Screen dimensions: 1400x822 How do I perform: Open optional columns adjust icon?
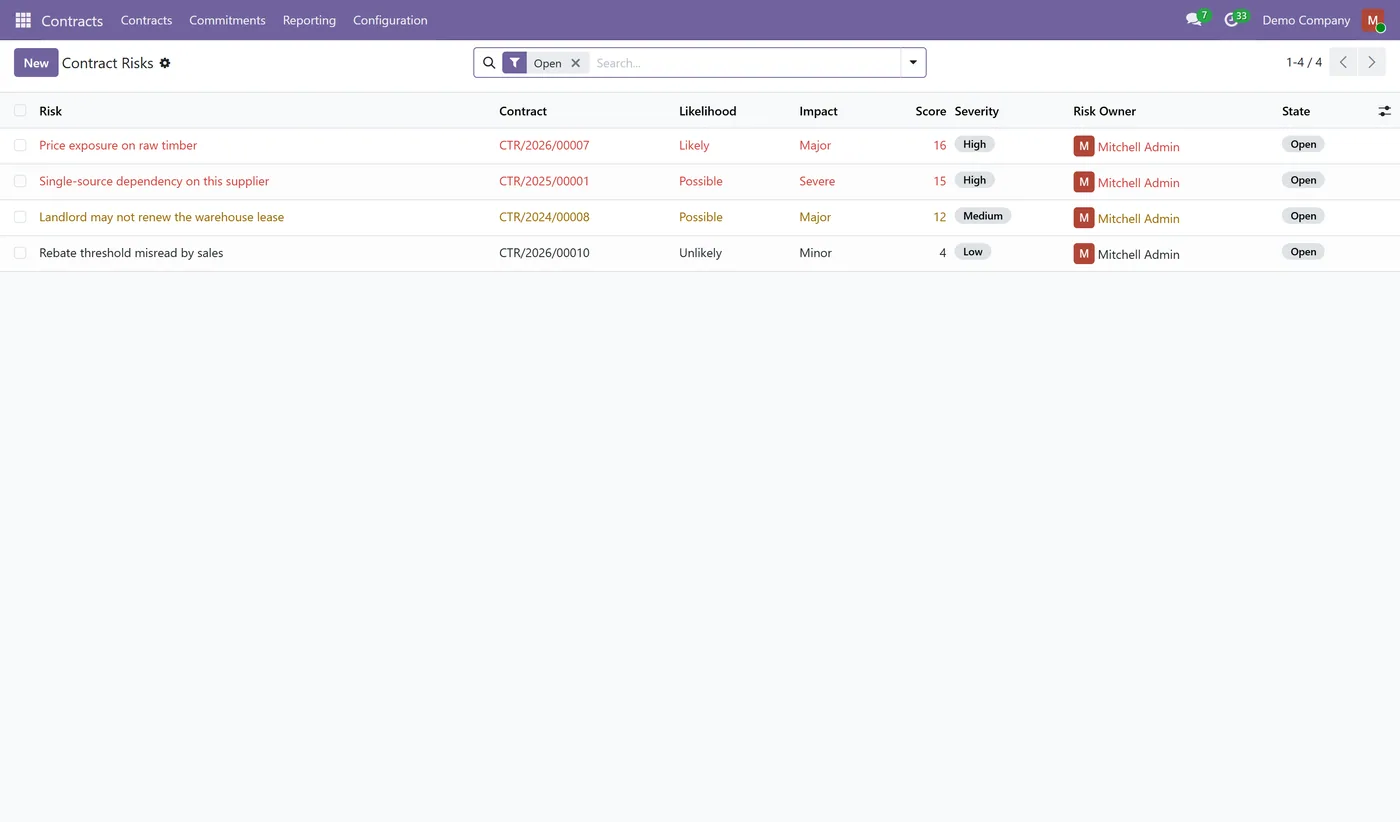[x=1385, y=111]
